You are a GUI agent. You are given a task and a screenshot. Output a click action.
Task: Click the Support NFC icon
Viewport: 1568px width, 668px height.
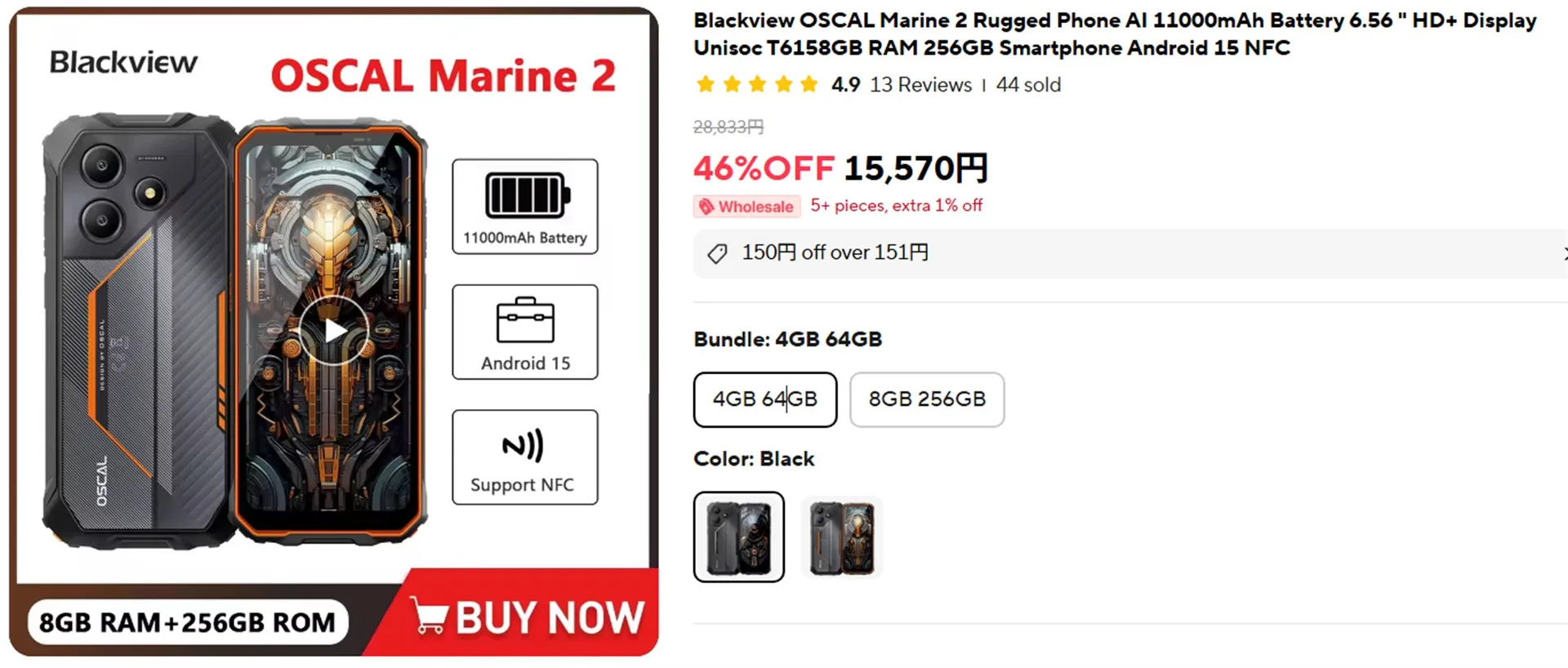coord(523,446)
